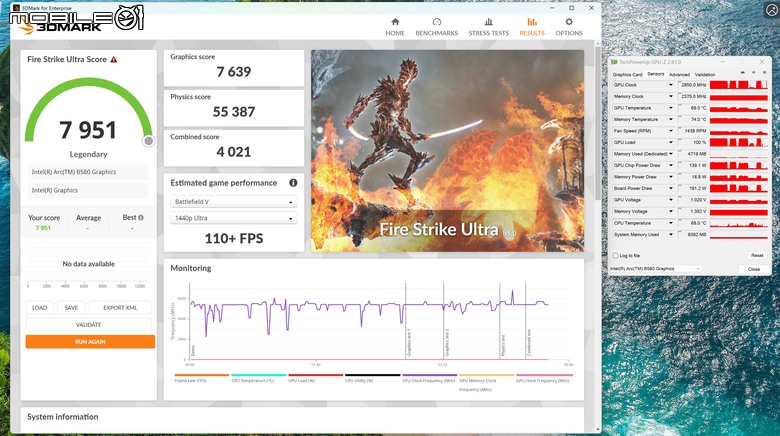Viewport: 780px width, 436px height.
Task: Click the GPU-Z title bar app icon
Action: pyautogui.click(x=614, y=62)
